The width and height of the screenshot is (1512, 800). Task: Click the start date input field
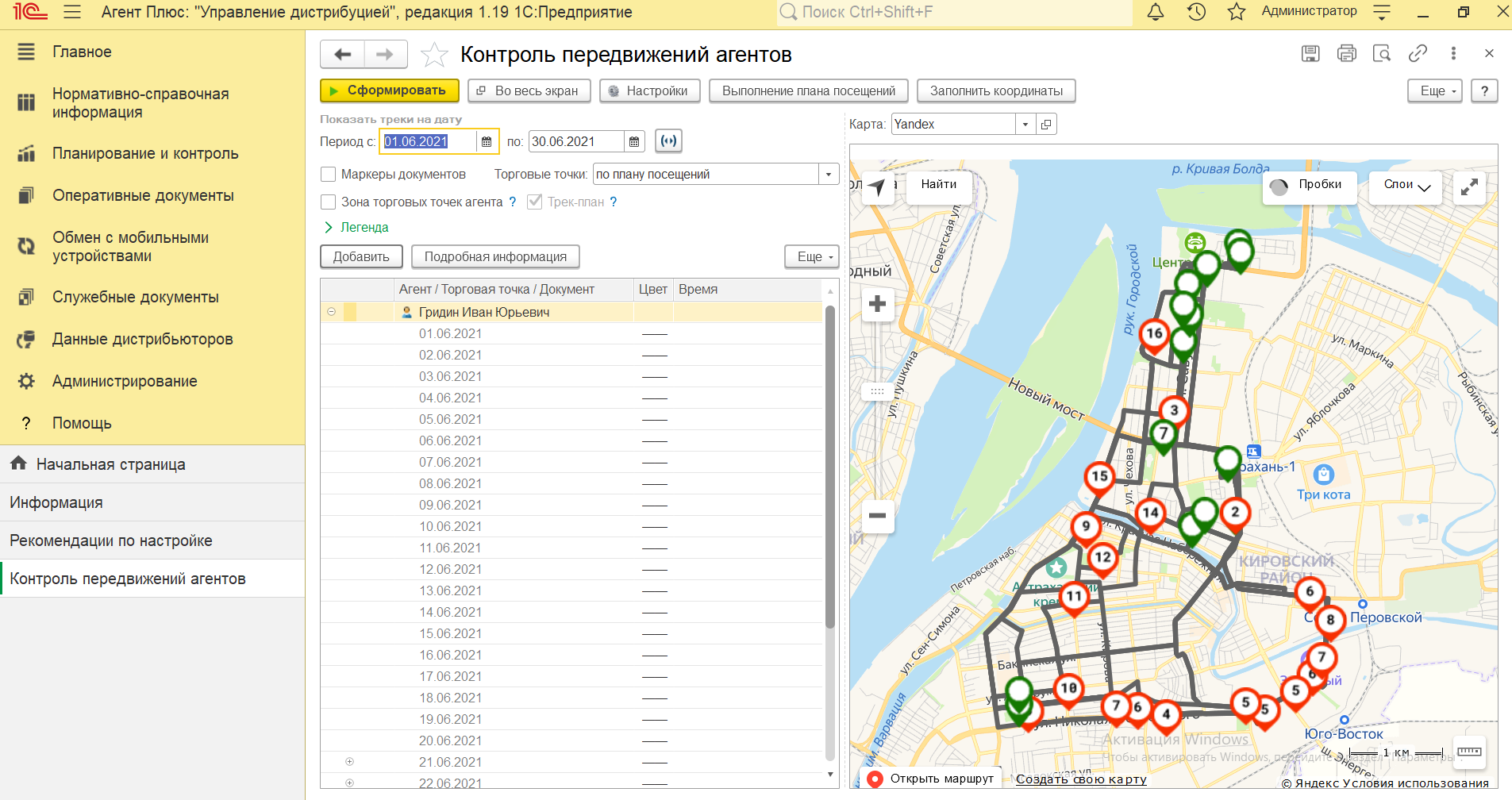429,142
